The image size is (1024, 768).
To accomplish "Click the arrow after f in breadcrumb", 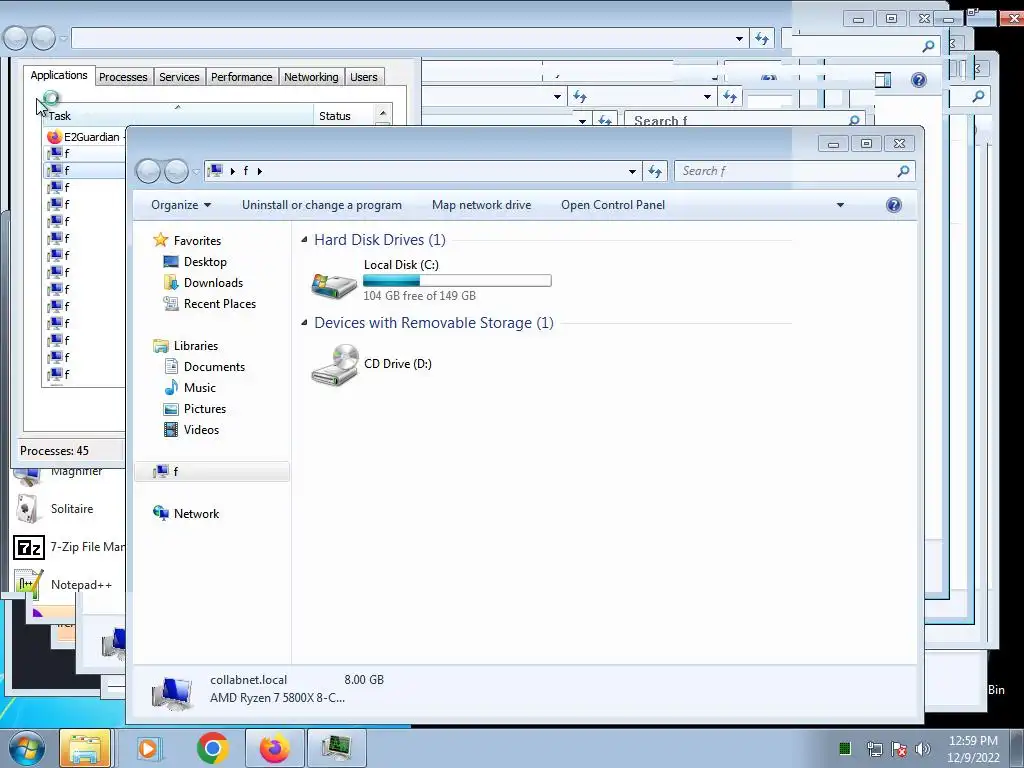I will tap(259, 171).
